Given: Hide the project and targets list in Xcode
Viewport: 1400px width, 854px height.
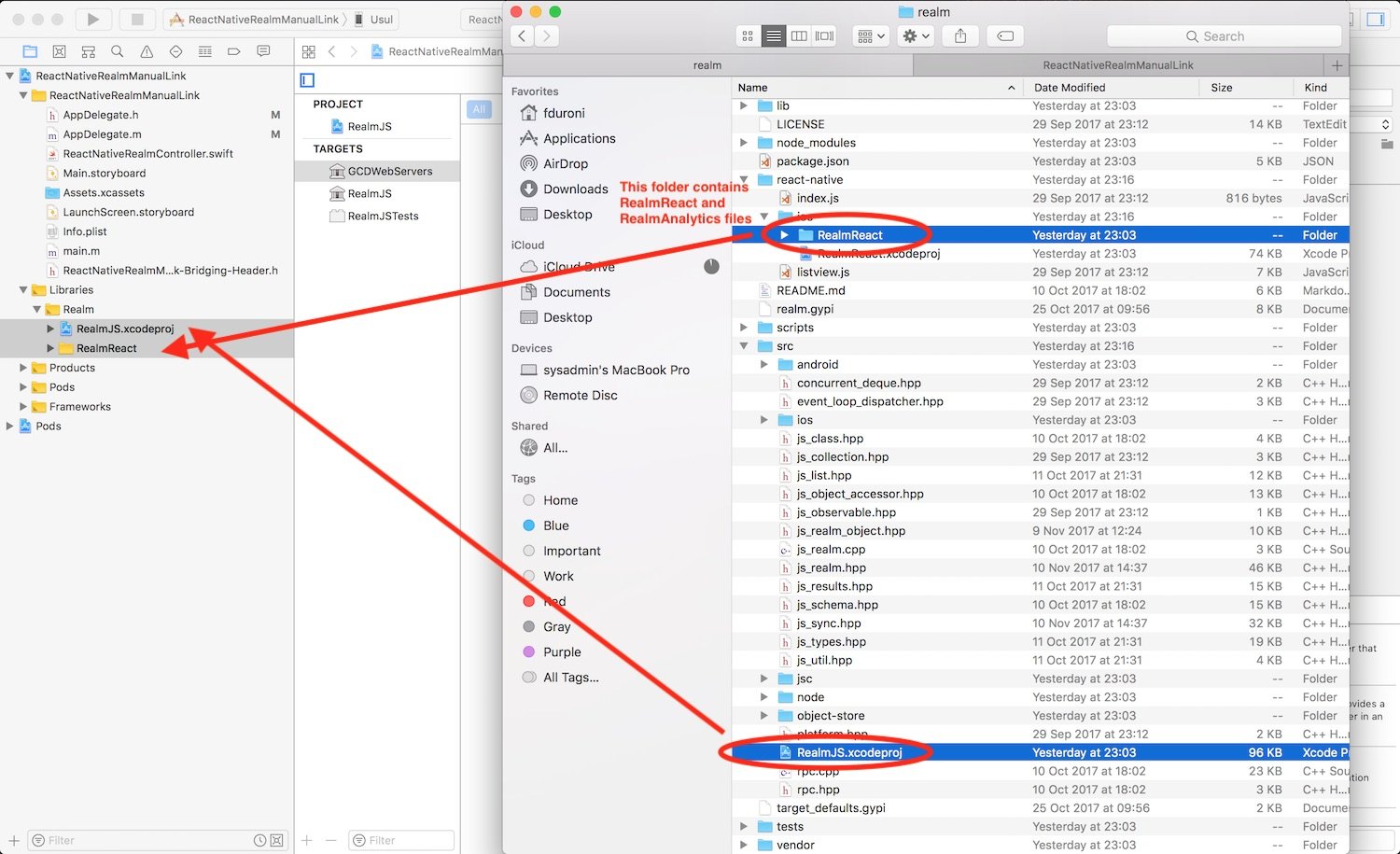Looking at the screenshot, I should pyautogui.click(x=307, y=80).
